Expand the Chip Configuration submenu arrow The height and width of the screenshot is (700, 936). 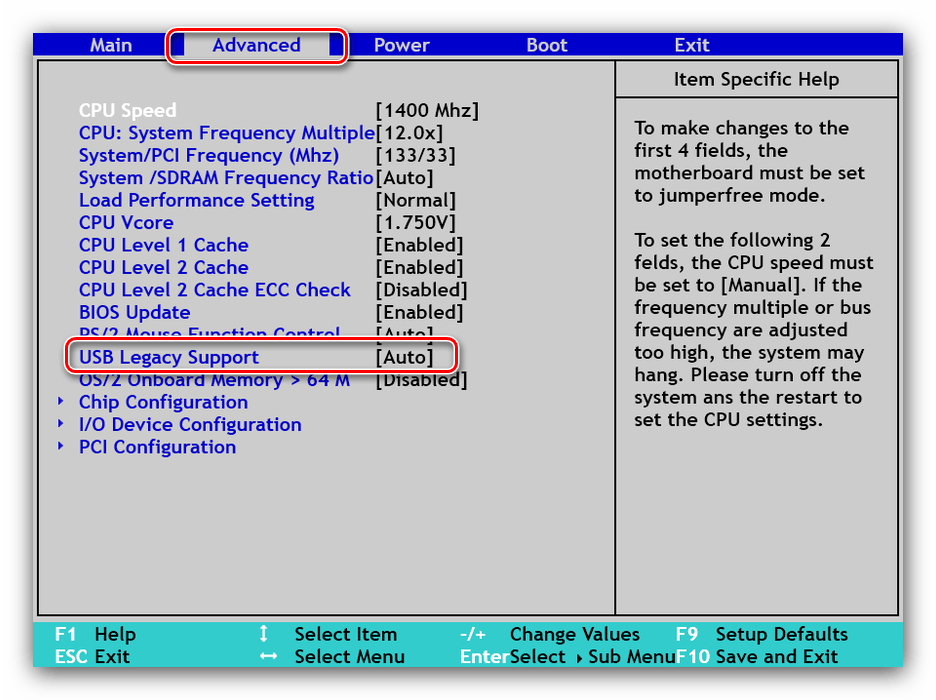(61, 402)
